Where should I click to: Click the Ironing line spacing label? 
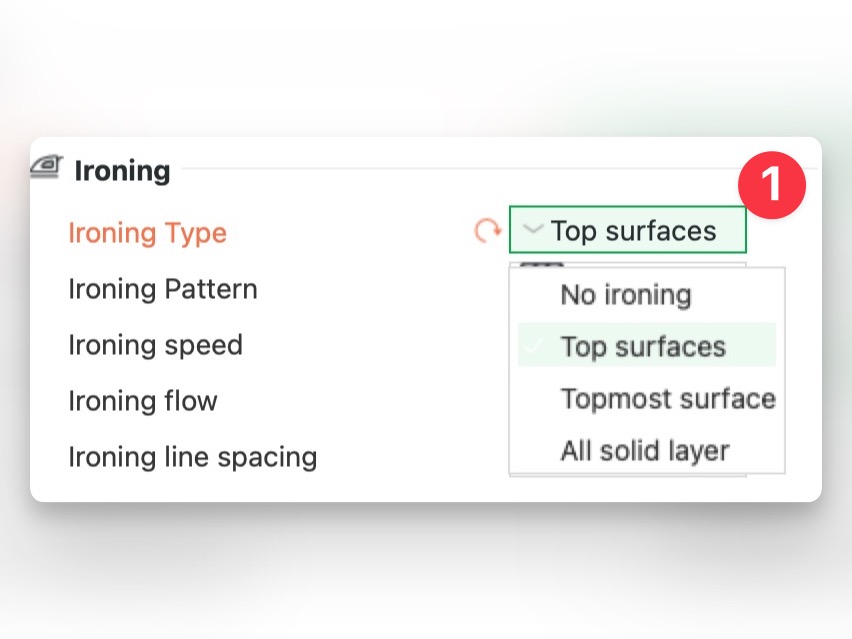(193, 457)
